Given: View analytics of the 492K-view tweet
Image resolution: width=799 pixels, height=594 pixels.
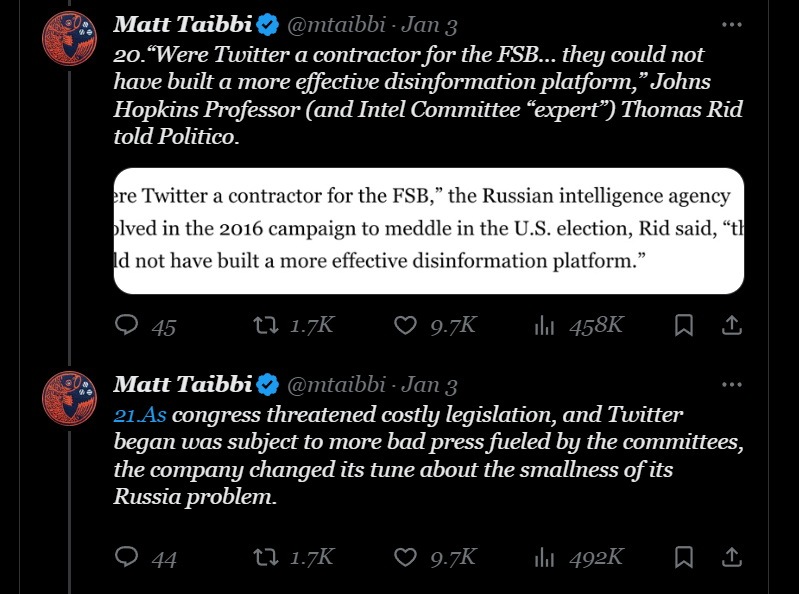Looking at the screenshot, I should pyautogui.click(x=545, y=557).
